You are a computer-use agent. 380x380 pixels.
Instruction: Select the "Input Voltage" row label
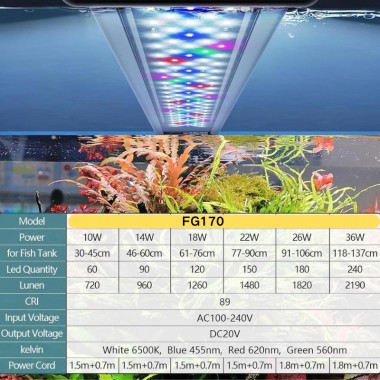point(32,318)
